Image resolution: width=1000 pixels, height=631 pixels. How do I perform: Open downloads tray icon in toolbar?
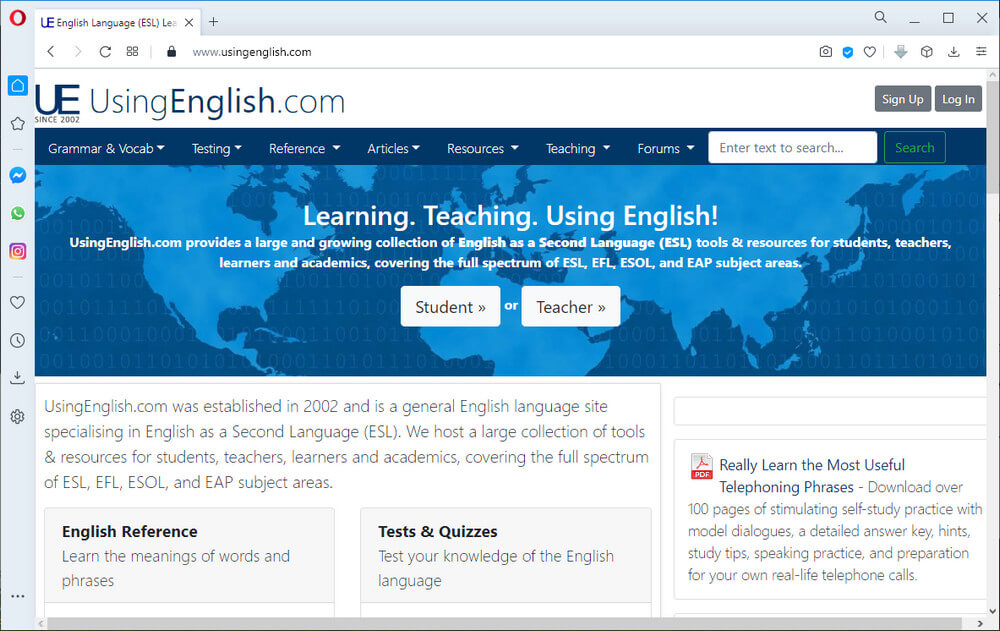click(x=953, y=52)
